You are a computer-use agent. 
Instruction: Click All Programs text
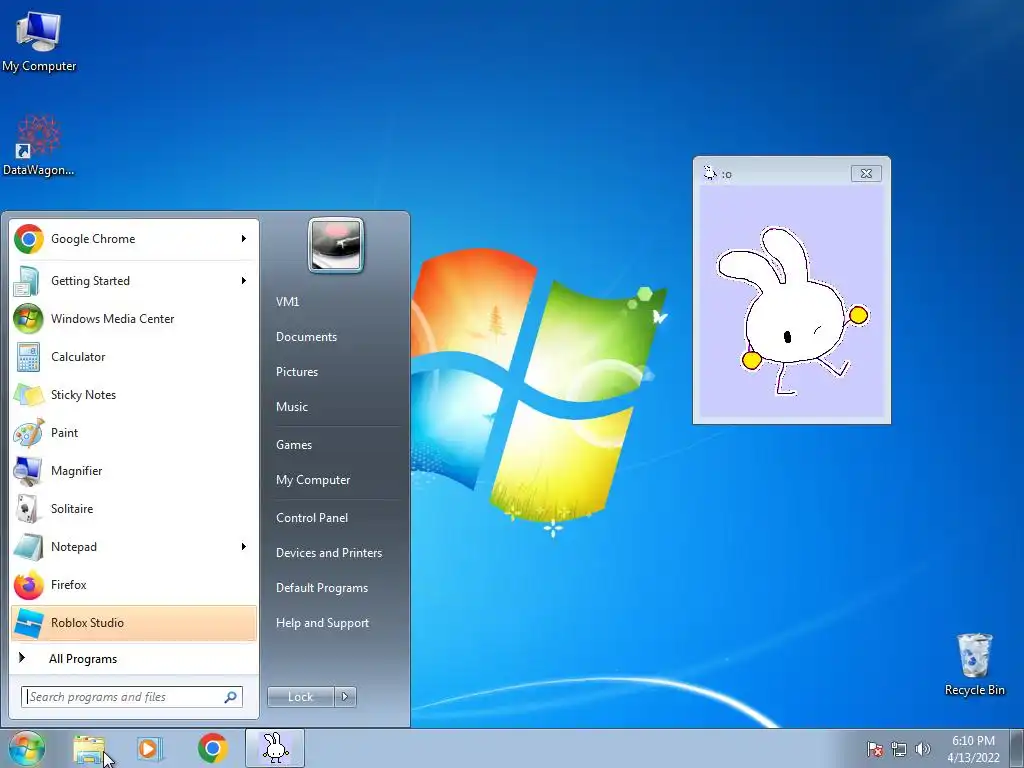83,659
